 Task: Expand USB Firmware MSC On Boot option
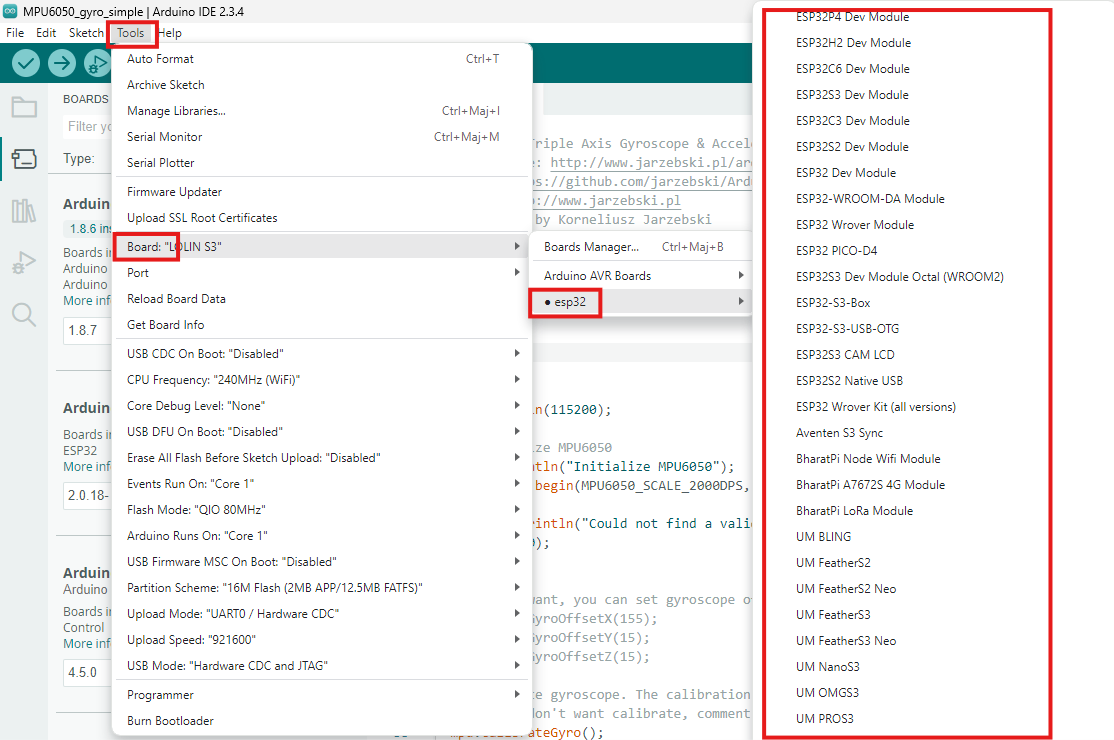322,562
